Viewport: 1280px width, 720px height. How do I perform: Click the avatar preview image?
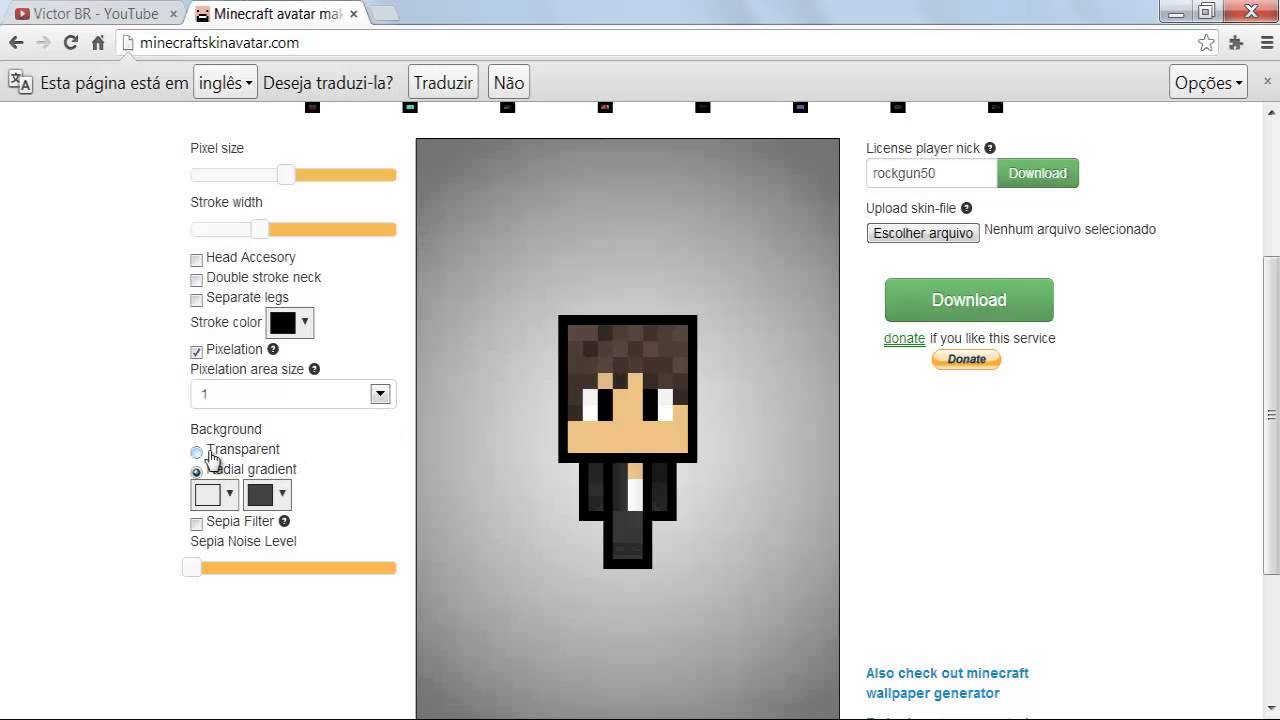(x=628, y=428)
